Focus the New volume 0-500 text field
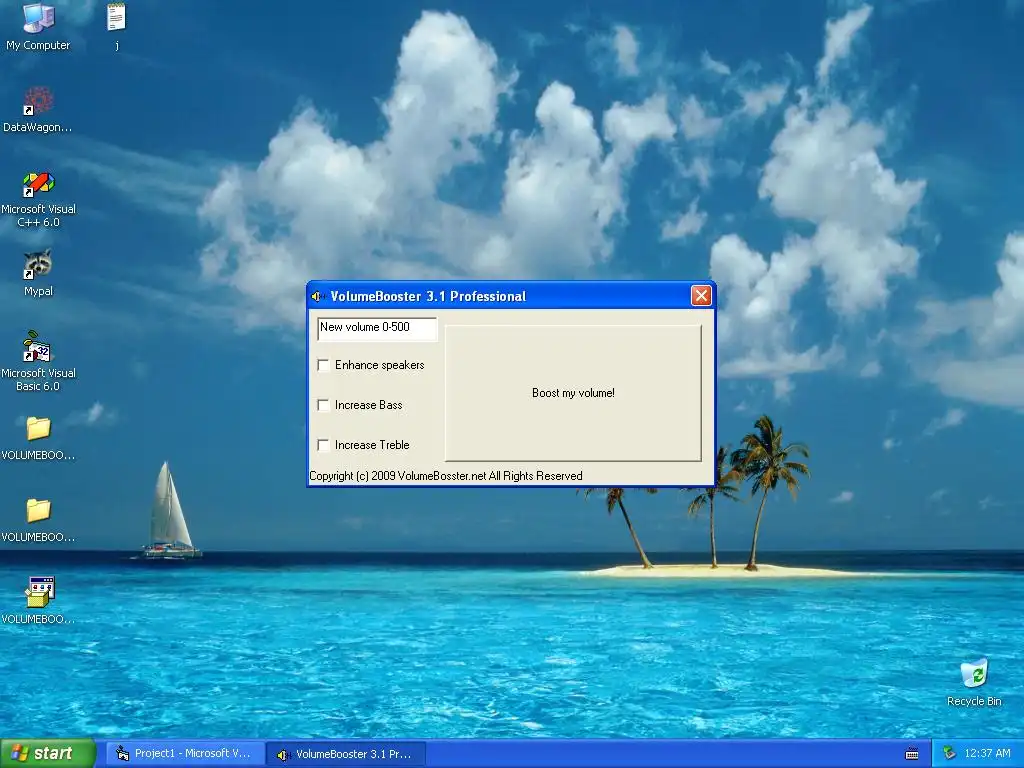 [377, 328]
